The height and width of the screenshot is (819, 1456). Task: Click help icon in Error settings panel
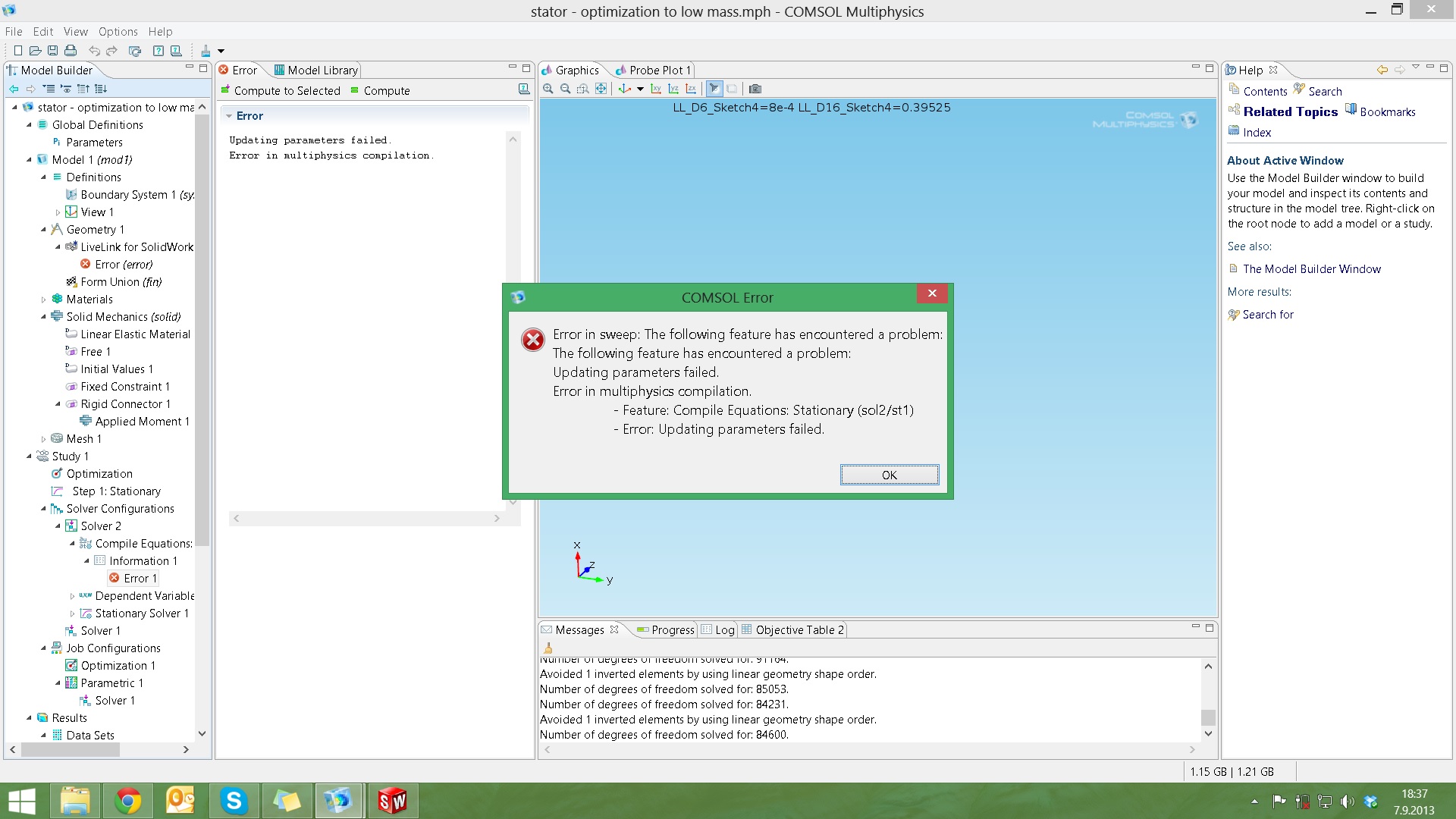tap(524, 89)
